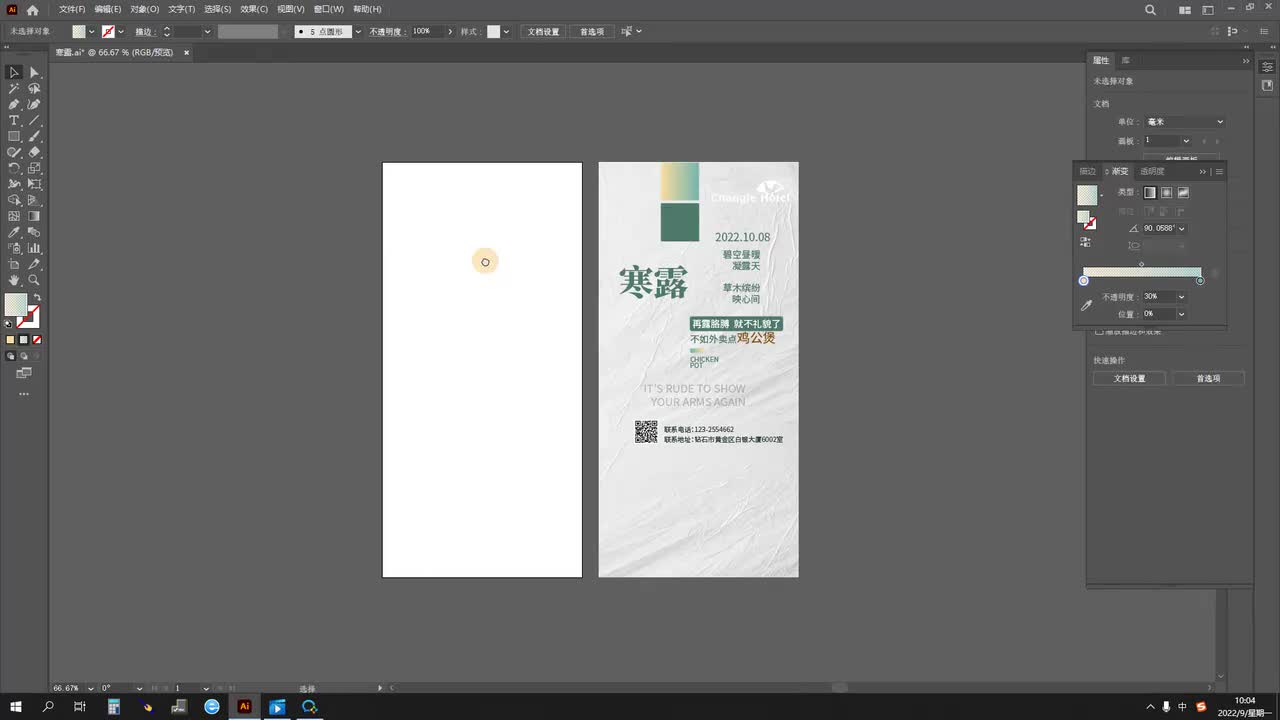The height and width of the screenshot is (720, 1280).
Task: Click the left gradient color stop
Action: pyautogui.click(x=1083, y=281)
